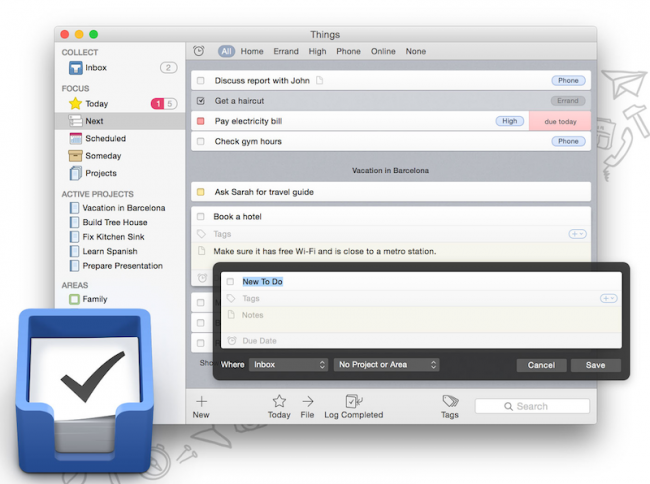This screenshot has height=484, width=650.
Task: Click the Inbox count badge showing 2
Action: point(168,68)
